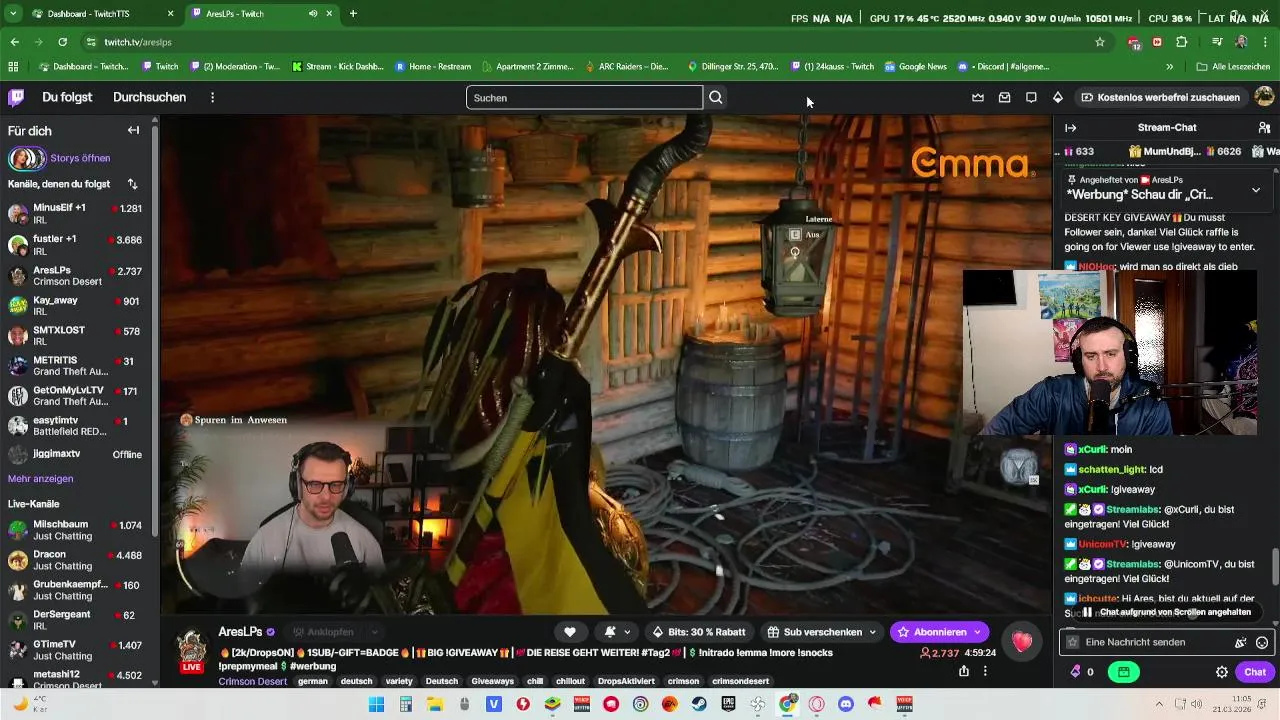Screen dimensions: 1280x720
Task: Click Kostenlos werbefrei zuschauen button
Action: (x=1160, y=97)
